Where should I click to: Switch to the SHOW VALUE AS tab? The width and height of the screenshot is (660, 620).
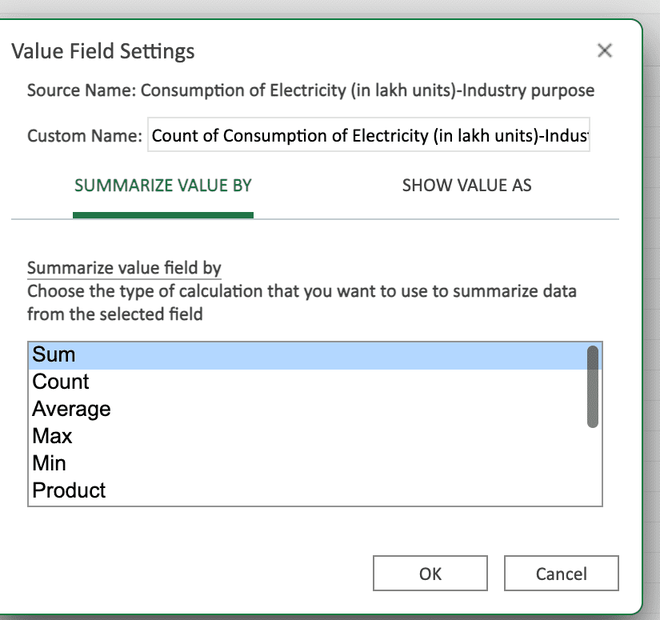coord(466,186)
